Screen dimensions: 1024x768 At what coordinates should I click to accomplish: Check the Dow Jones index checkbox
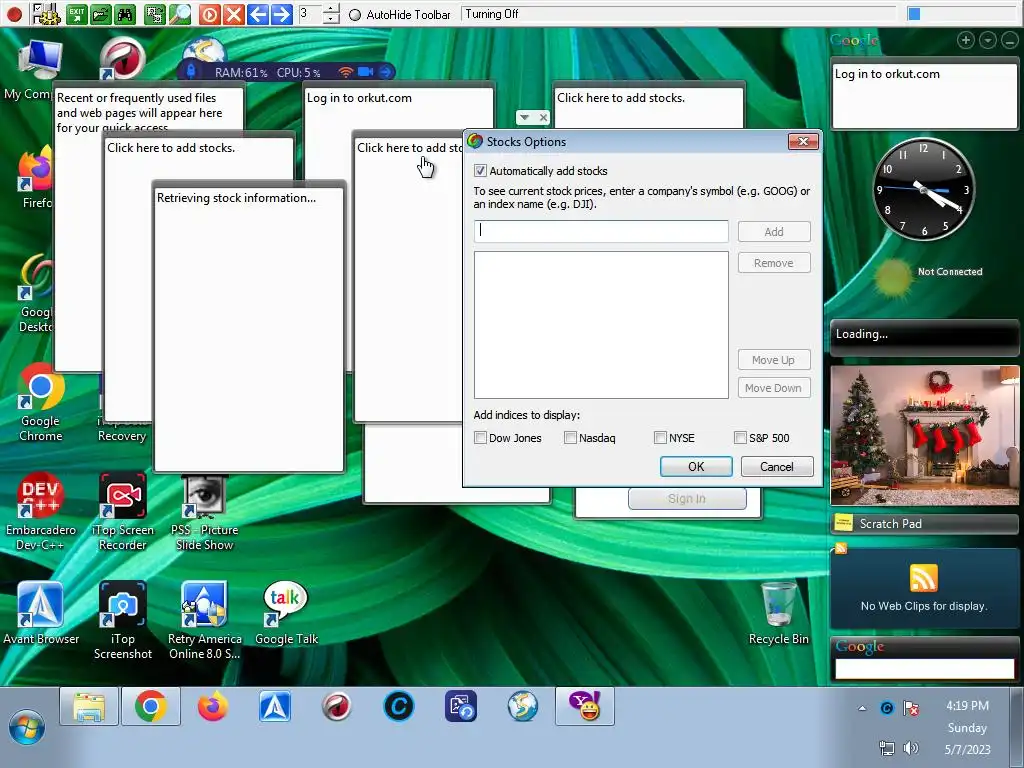[x=480, y=438]
